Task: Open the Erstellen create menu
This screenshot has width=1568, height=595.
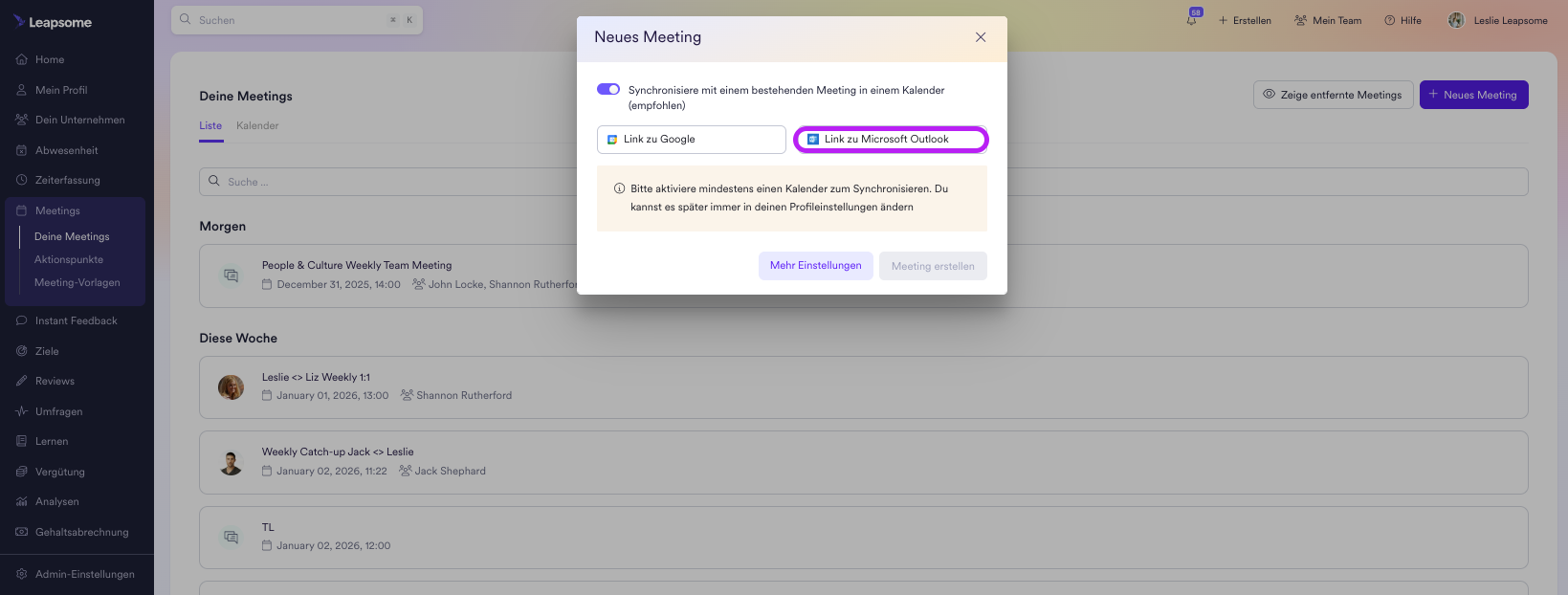Action: tap(1245, 20)
